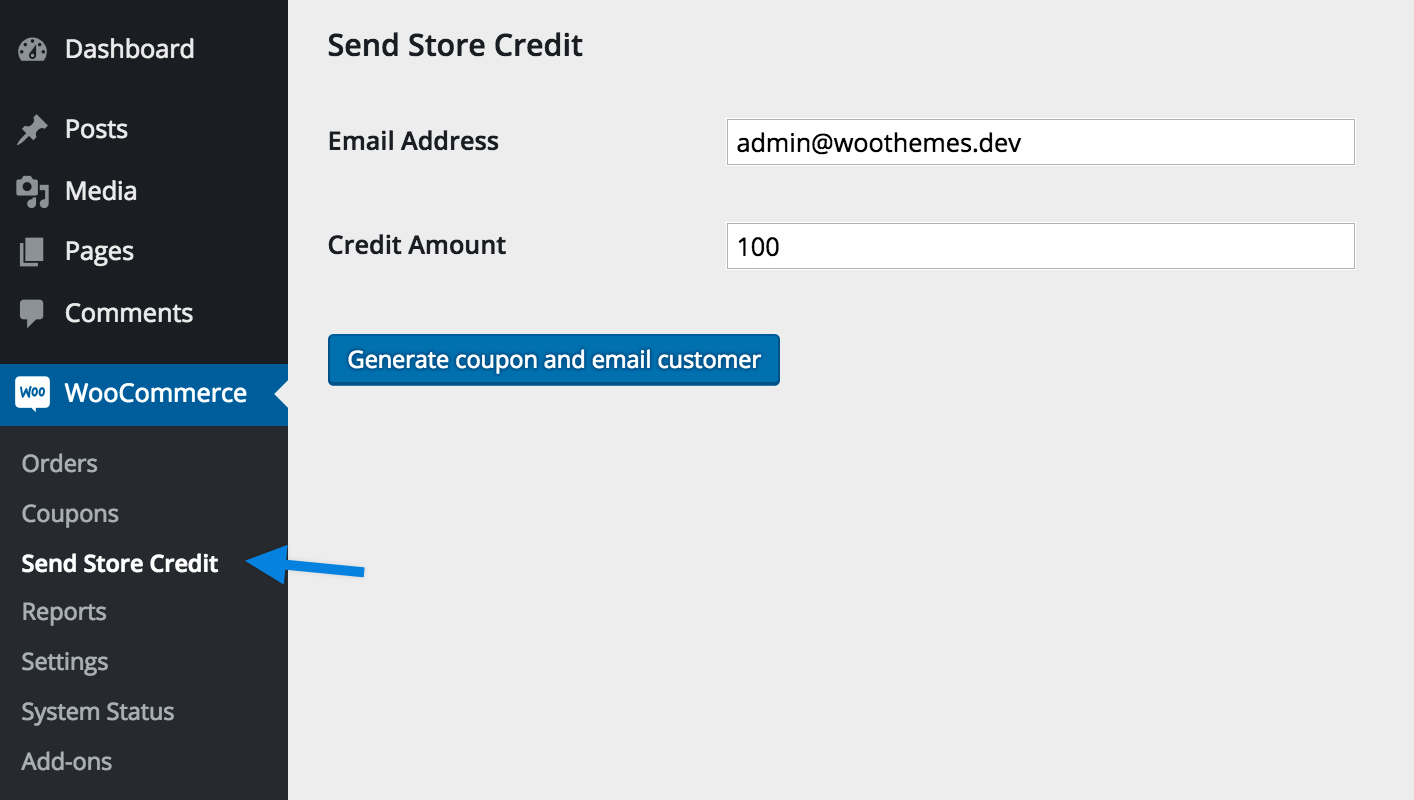View the System Status page
Viewport: 1414px width, 800px height.
tap(98, 712)
